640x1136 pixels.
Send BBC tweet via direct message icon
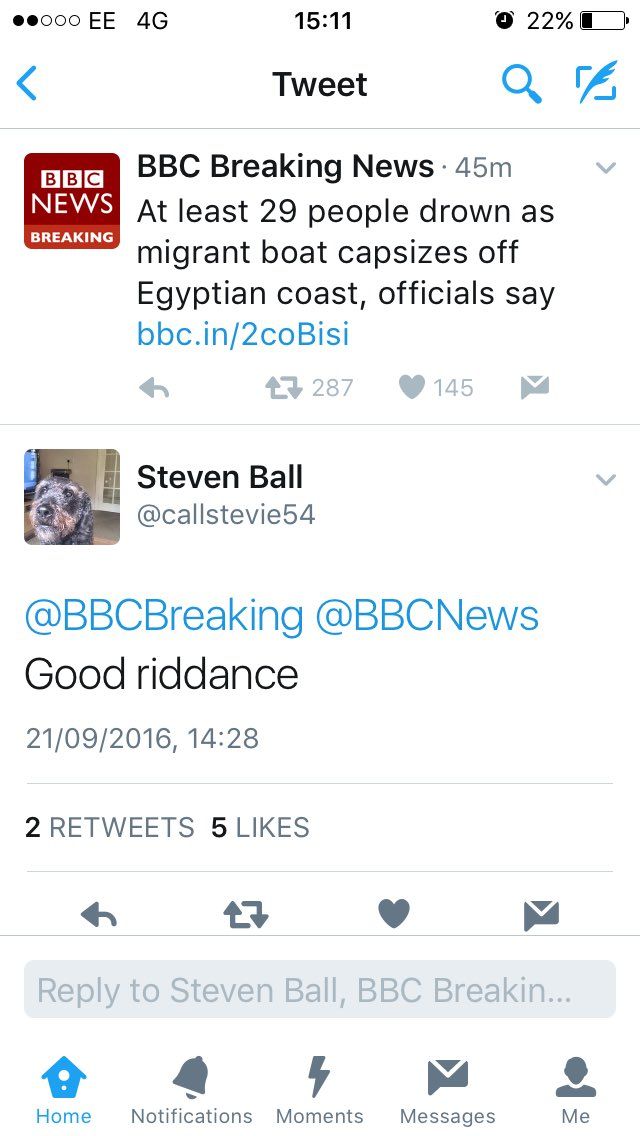click(535, 388)
